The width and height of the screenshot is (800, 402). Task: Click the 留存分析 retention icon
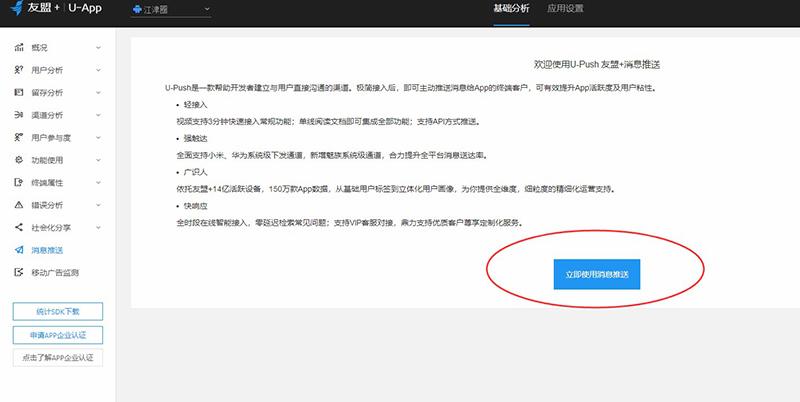coord(20,92)
